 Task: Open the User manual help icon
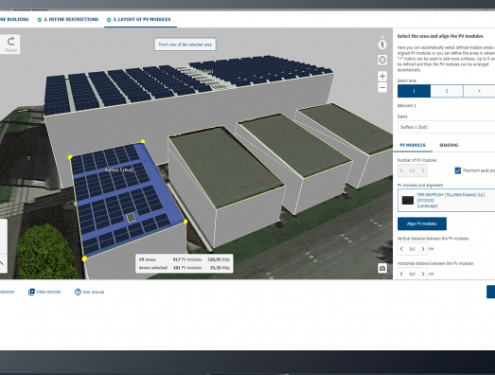(x=78, y=292)
